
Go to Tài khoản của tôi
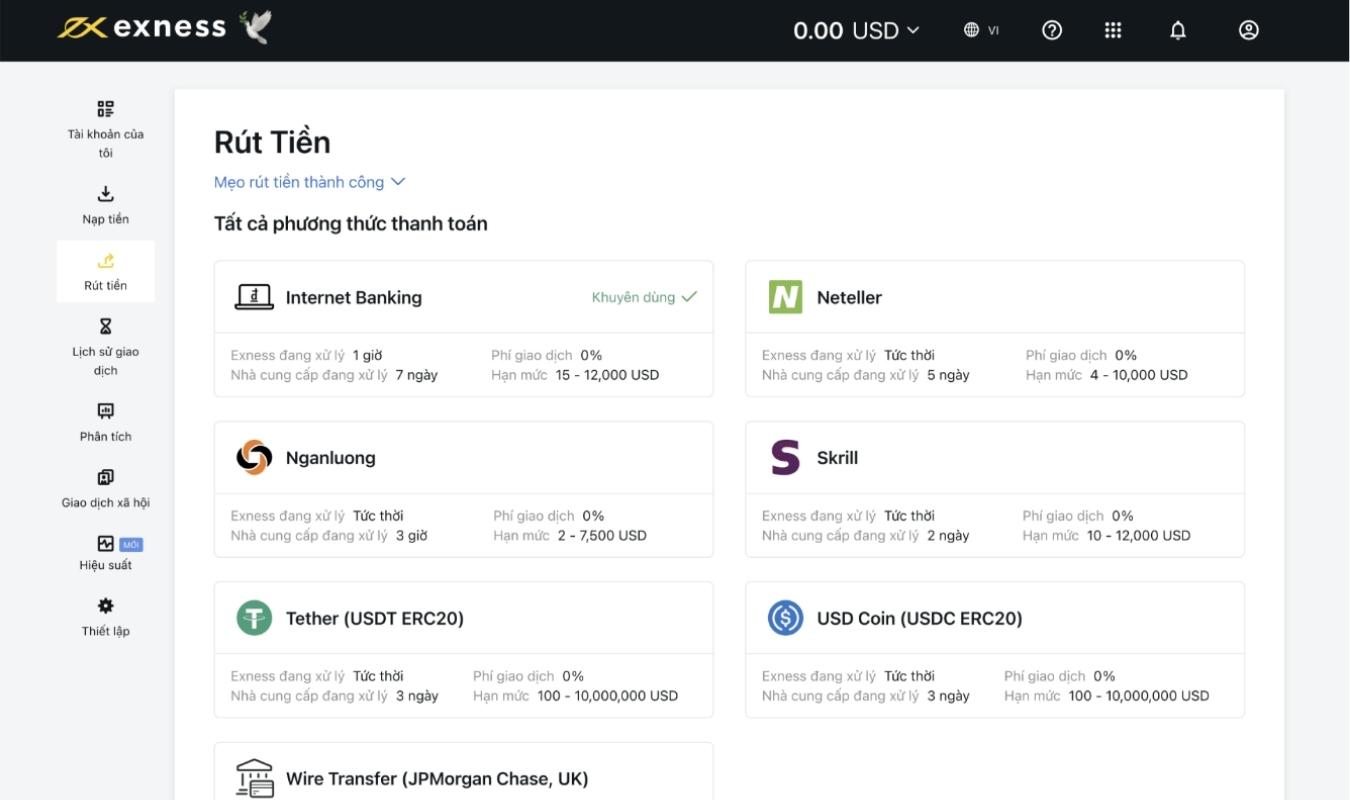106,129
